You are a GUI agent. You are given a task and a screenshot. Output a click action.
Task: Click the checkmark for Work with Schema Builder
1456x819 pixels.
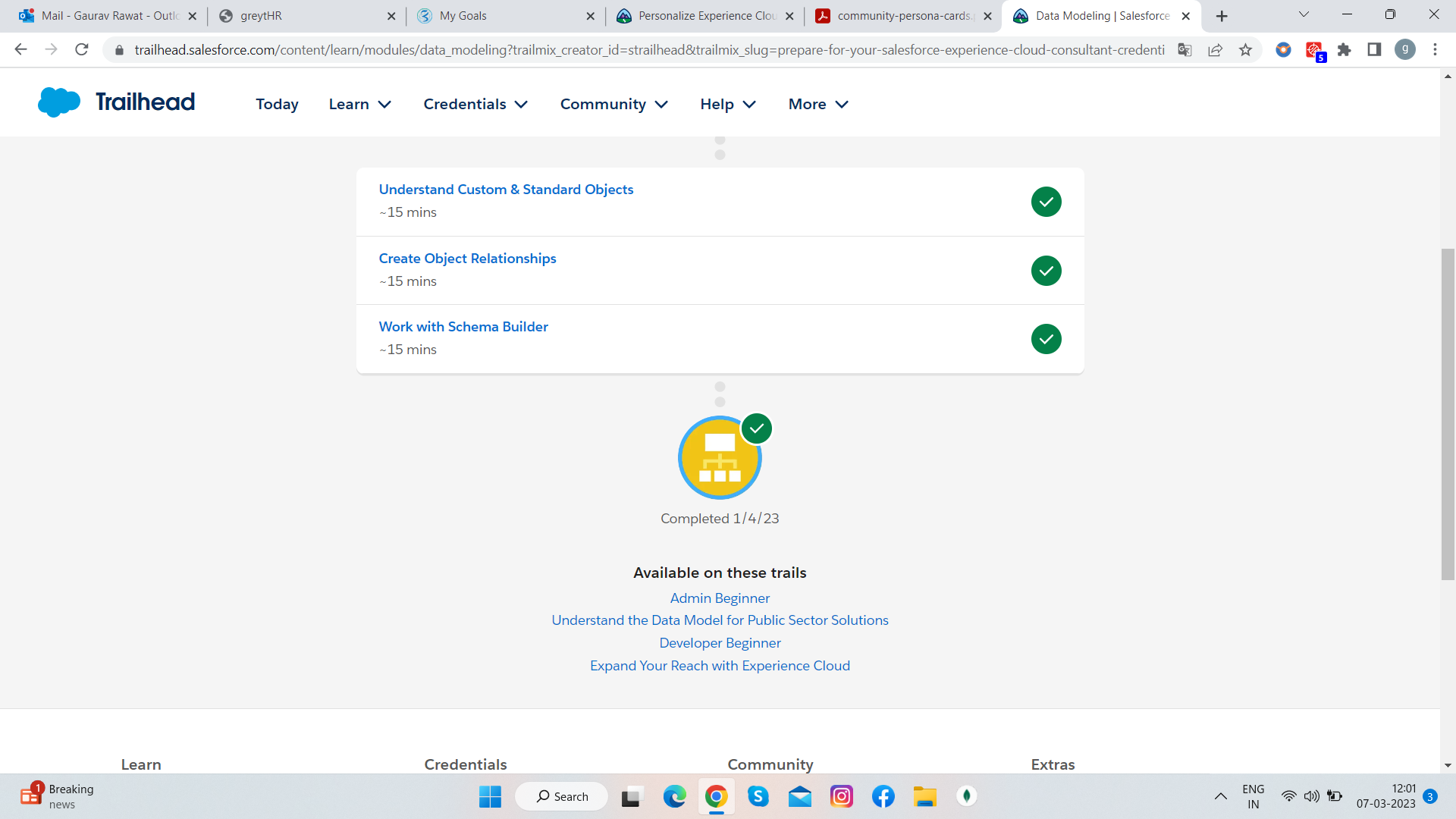[x=1046, y=339]
